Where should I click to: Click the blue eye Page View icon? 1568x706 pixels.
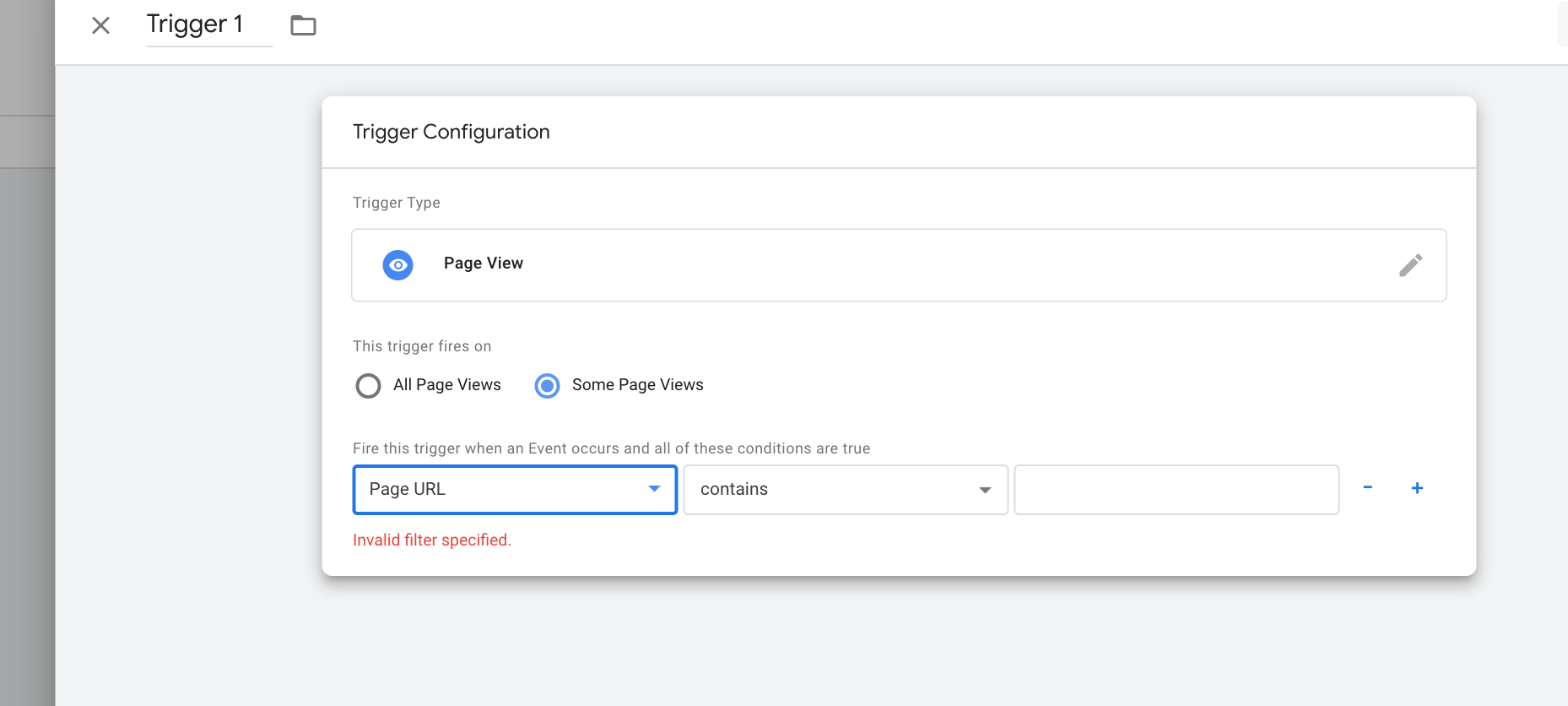[397, 264]
